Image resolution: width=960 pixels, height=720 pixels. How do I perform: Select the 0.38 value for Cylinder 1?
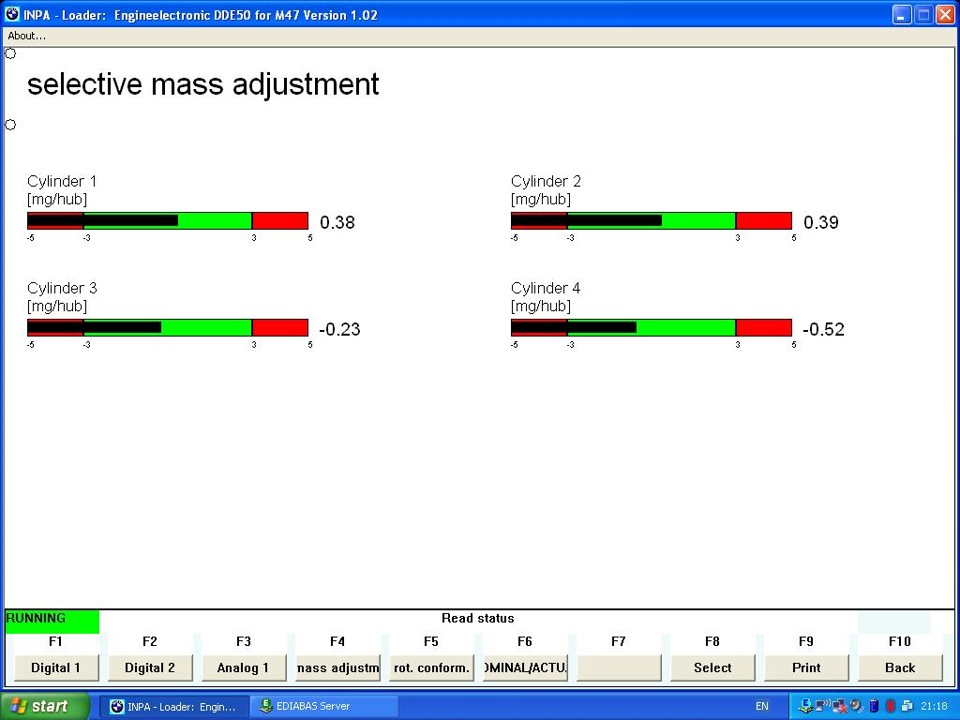(x=337, y=222)
